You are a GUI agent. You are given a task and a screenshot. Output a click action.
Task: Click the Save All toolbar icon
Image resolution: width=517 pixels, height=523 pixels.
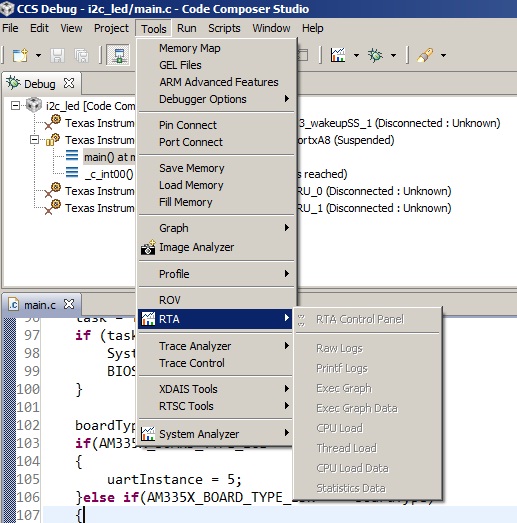(81, 55)
